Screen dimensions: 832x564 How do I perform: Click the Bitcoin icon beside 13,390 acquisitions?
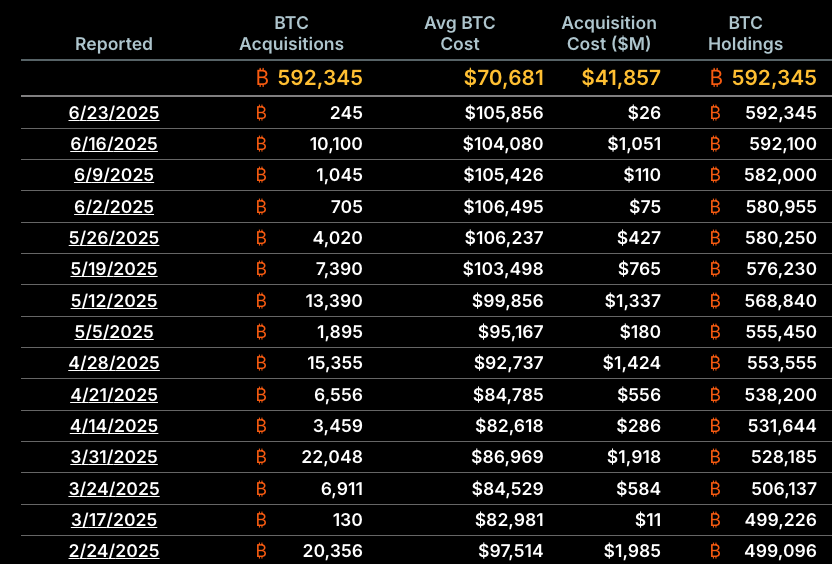(262, 300)
